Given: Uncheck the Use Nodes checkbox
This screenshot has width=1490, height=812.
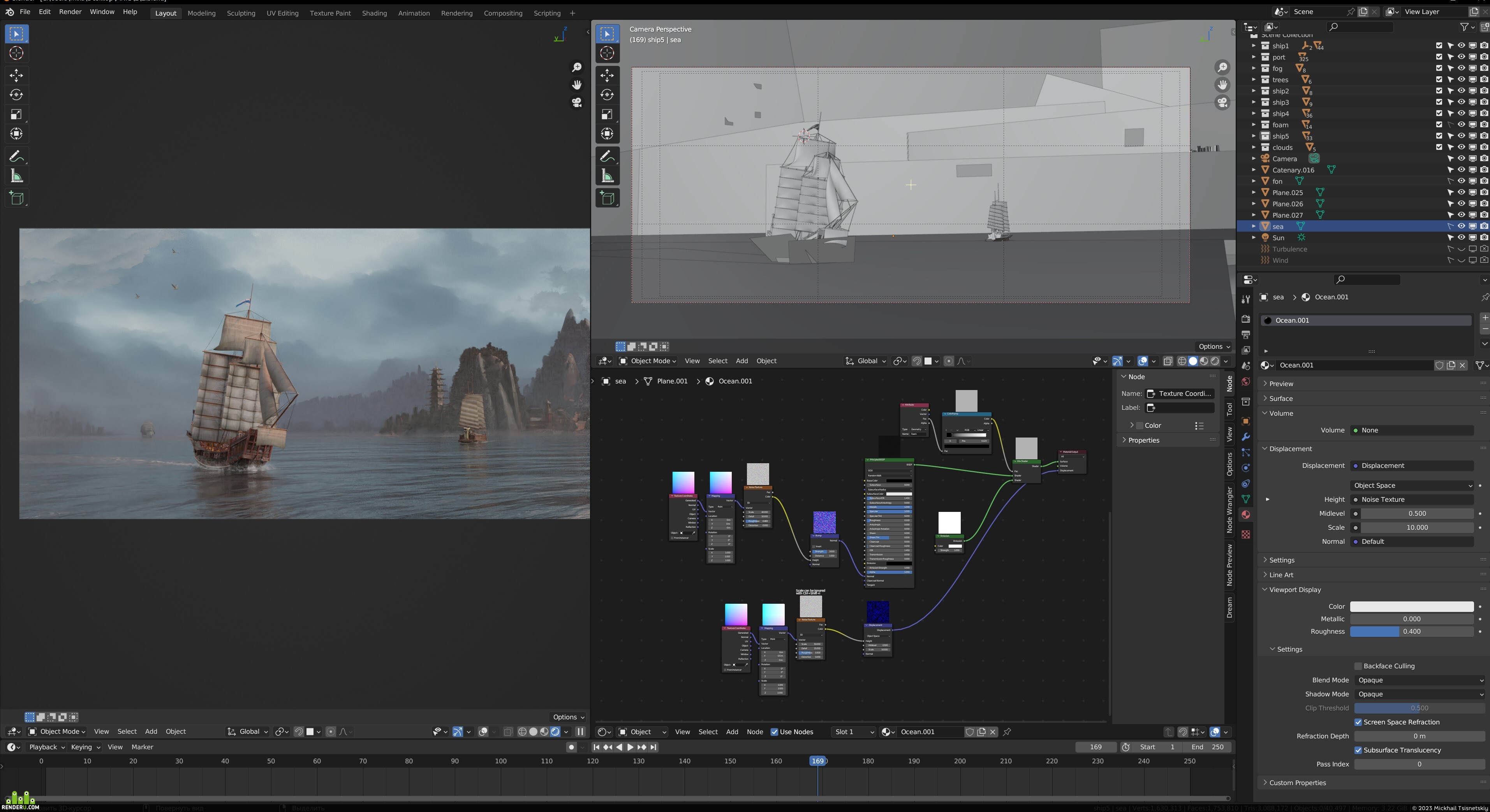Looking at the screenshot, I should click(774, 731).
